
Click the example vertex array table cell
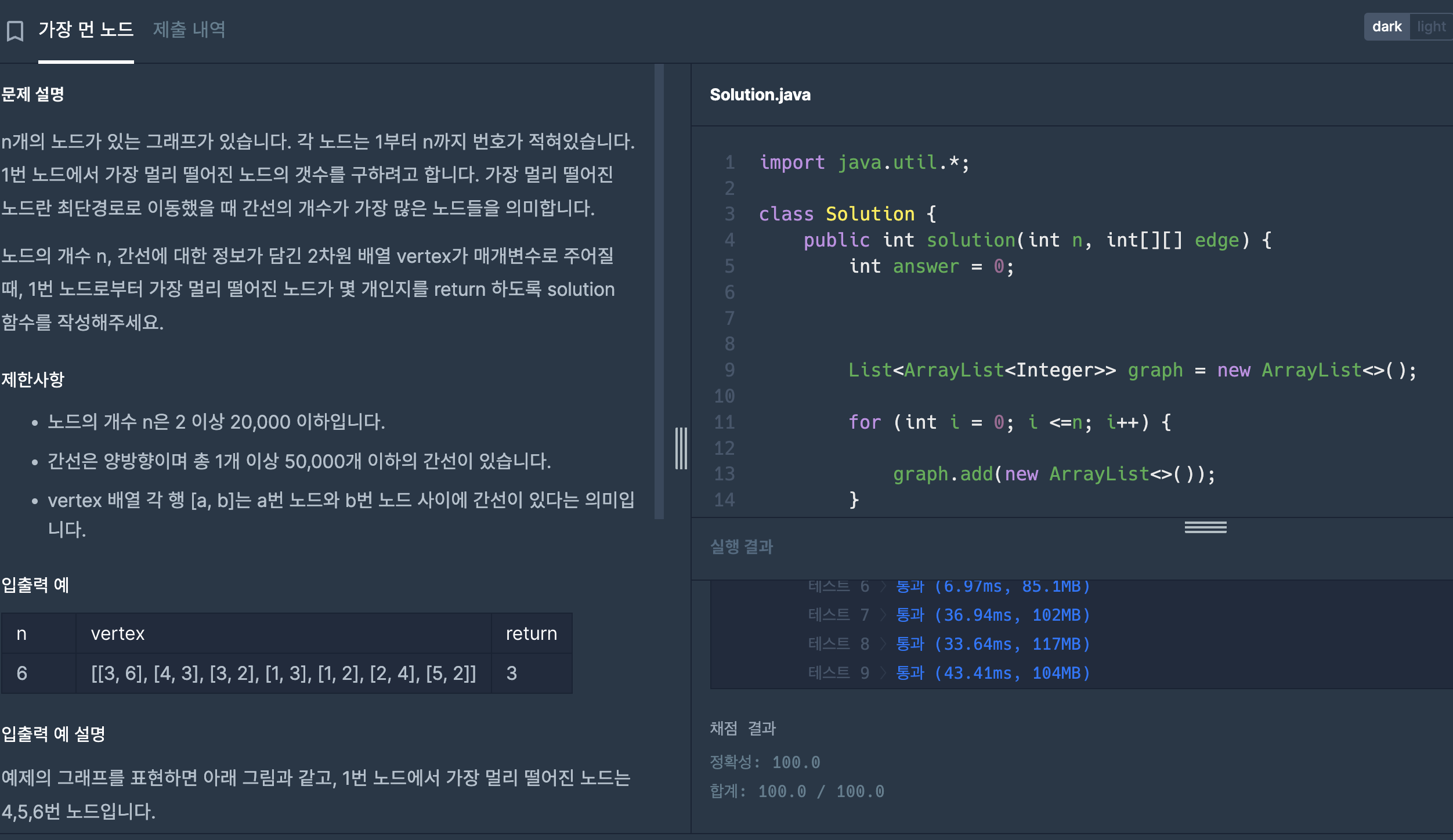point(283,673)
